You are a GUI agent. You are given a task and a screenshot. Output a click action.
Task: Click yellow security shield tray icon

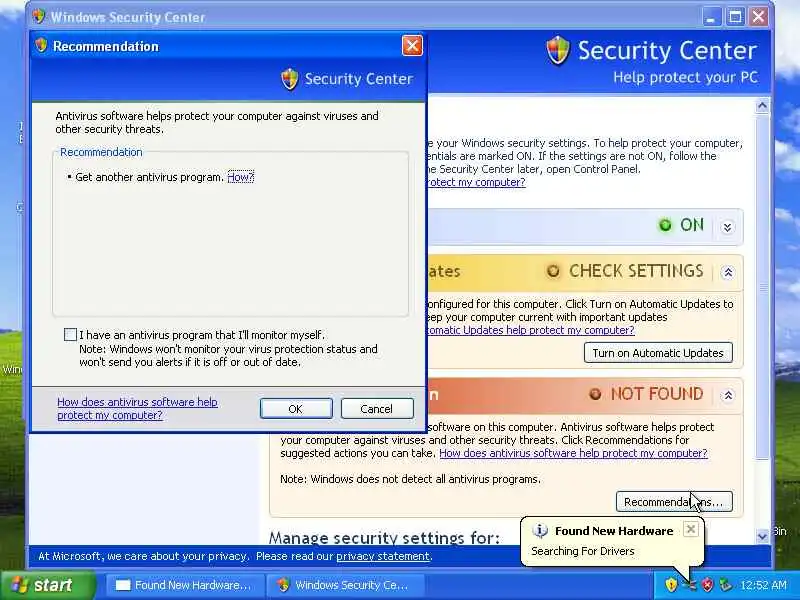[x=671, y=585]
